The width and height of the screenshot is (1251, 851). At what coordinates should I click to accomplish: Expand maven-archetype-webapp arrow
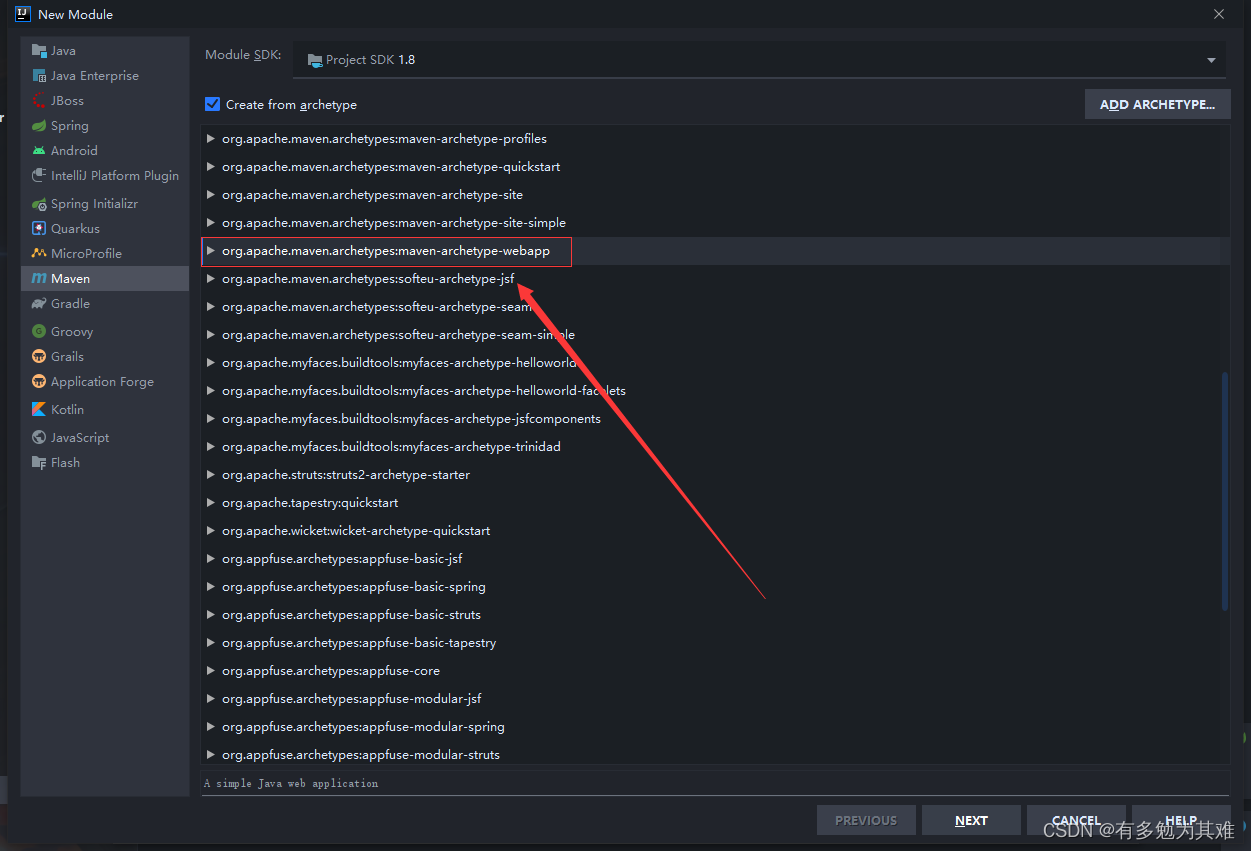pyautogui.click(x=210, y=251)
